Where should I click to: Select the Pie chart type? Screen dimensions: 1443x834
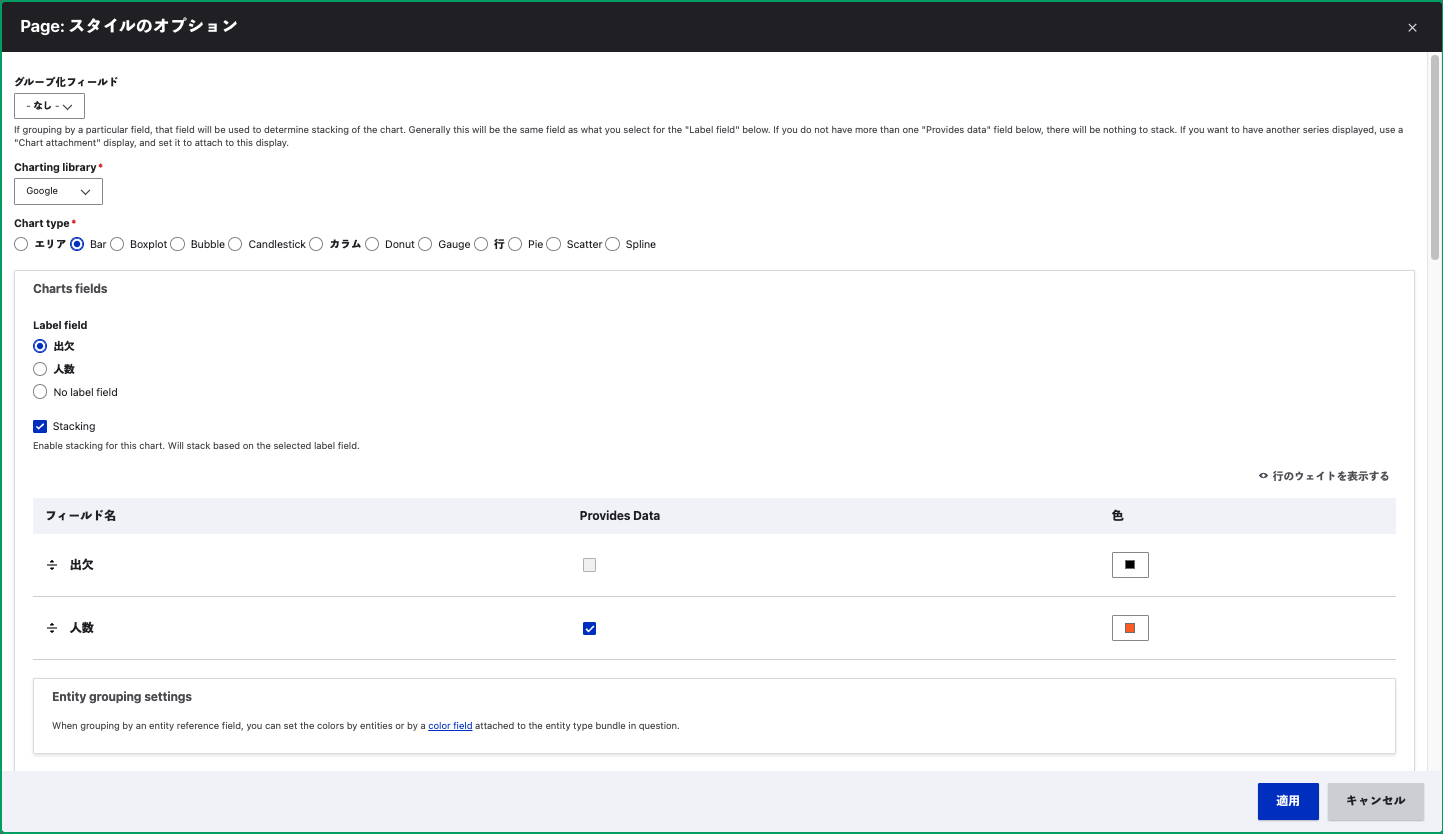(515, 244)
